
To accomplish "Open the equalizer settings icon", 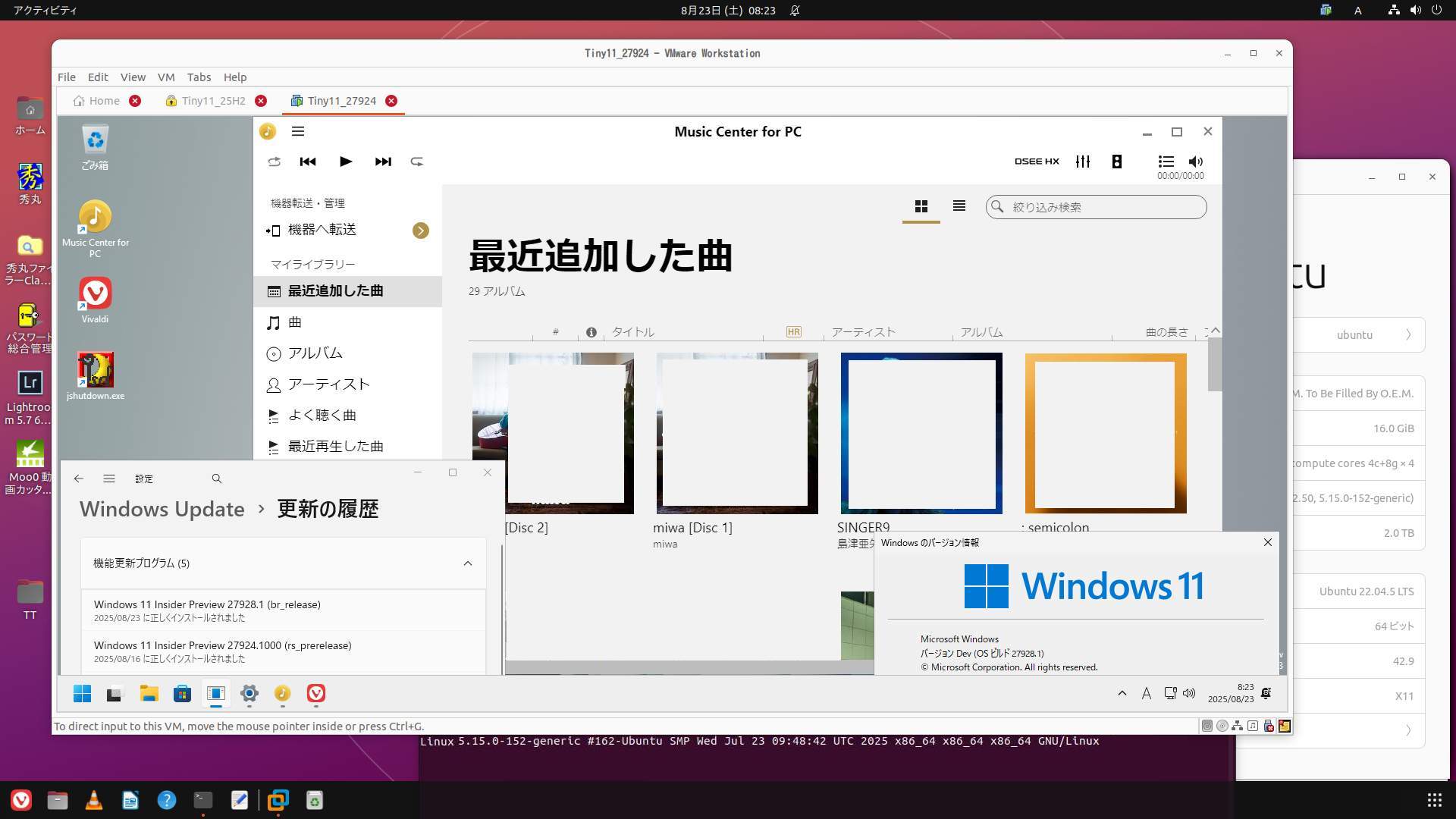I will 1083,162.
